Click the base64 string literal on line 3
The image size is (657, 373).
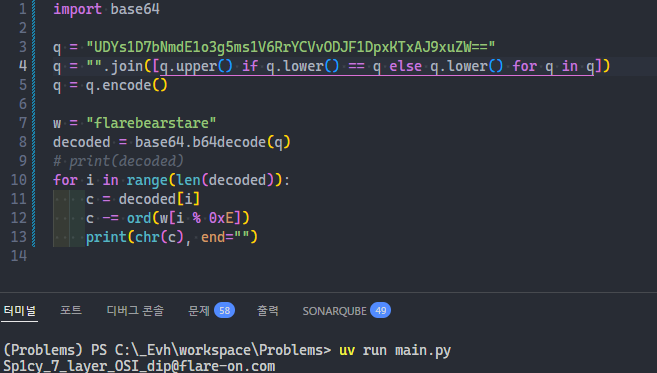291,47
